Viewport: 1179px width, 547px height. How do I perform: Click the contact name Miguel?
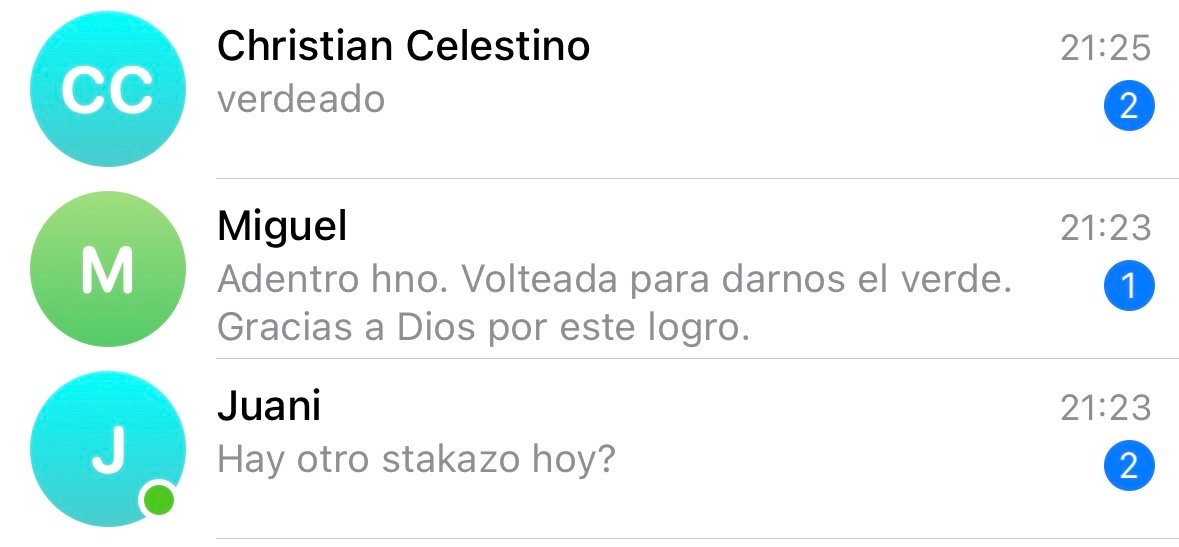[x=282, y=227]
